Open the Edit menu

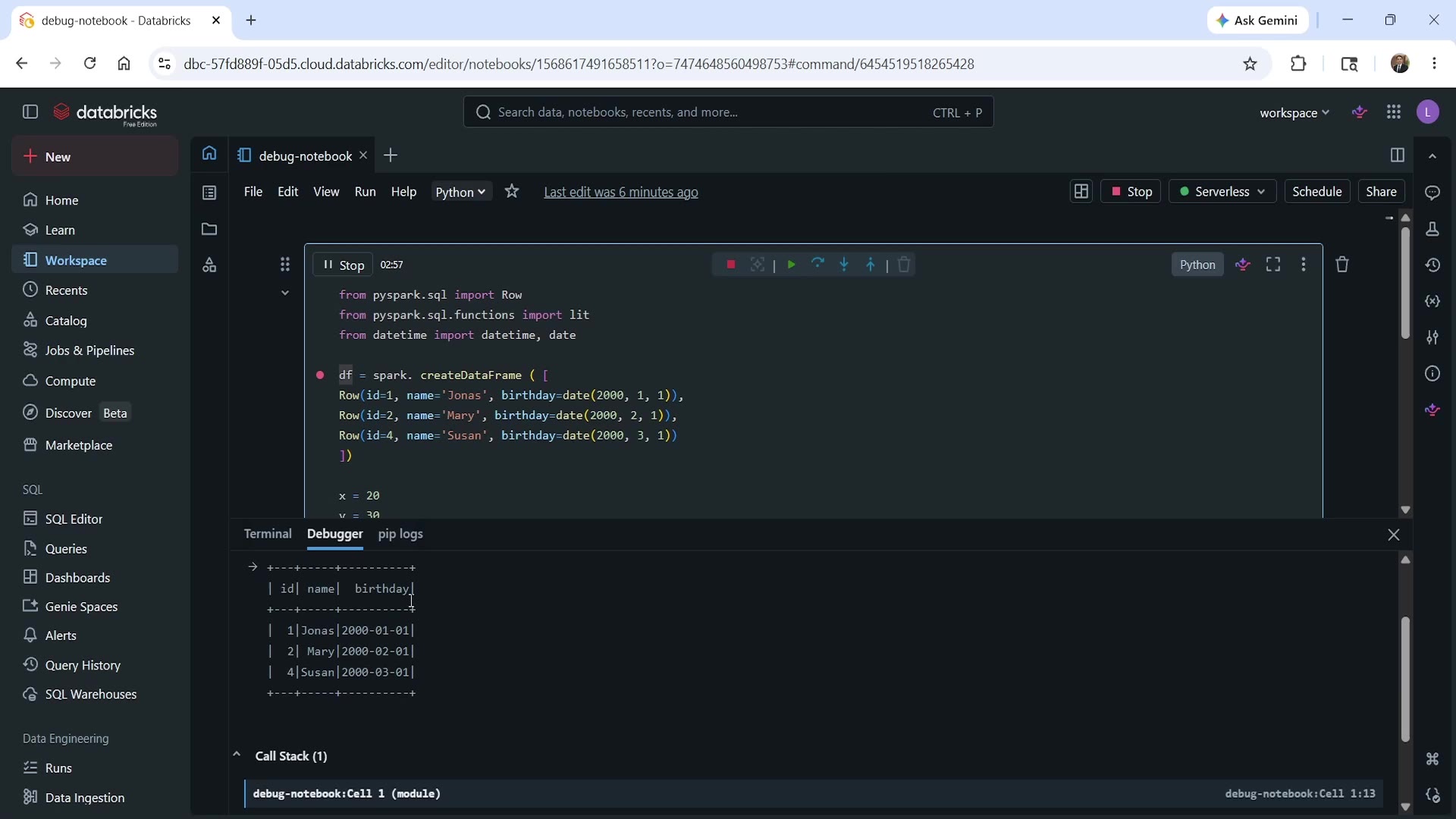click(x=288, y=192)
